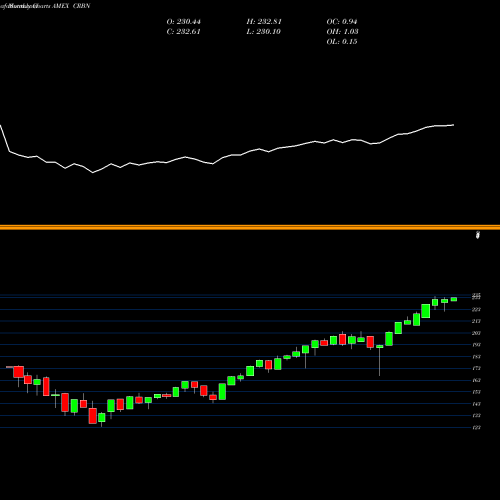Click the close price text C: 232.61
This screenshot has height=500, width=500.
[183, 32]
